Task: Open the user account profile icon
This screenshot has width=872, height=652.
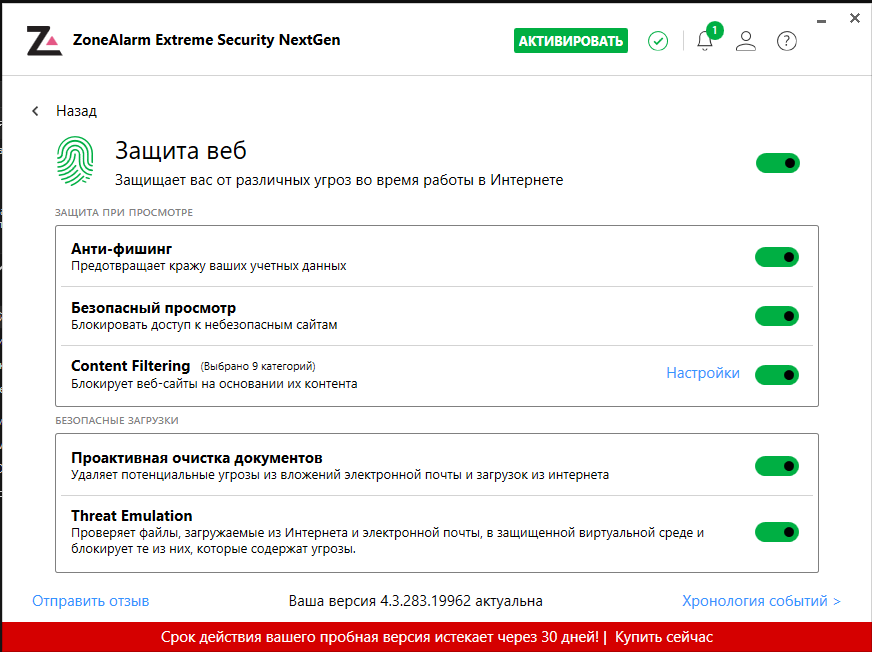Action: coord(746,41)
